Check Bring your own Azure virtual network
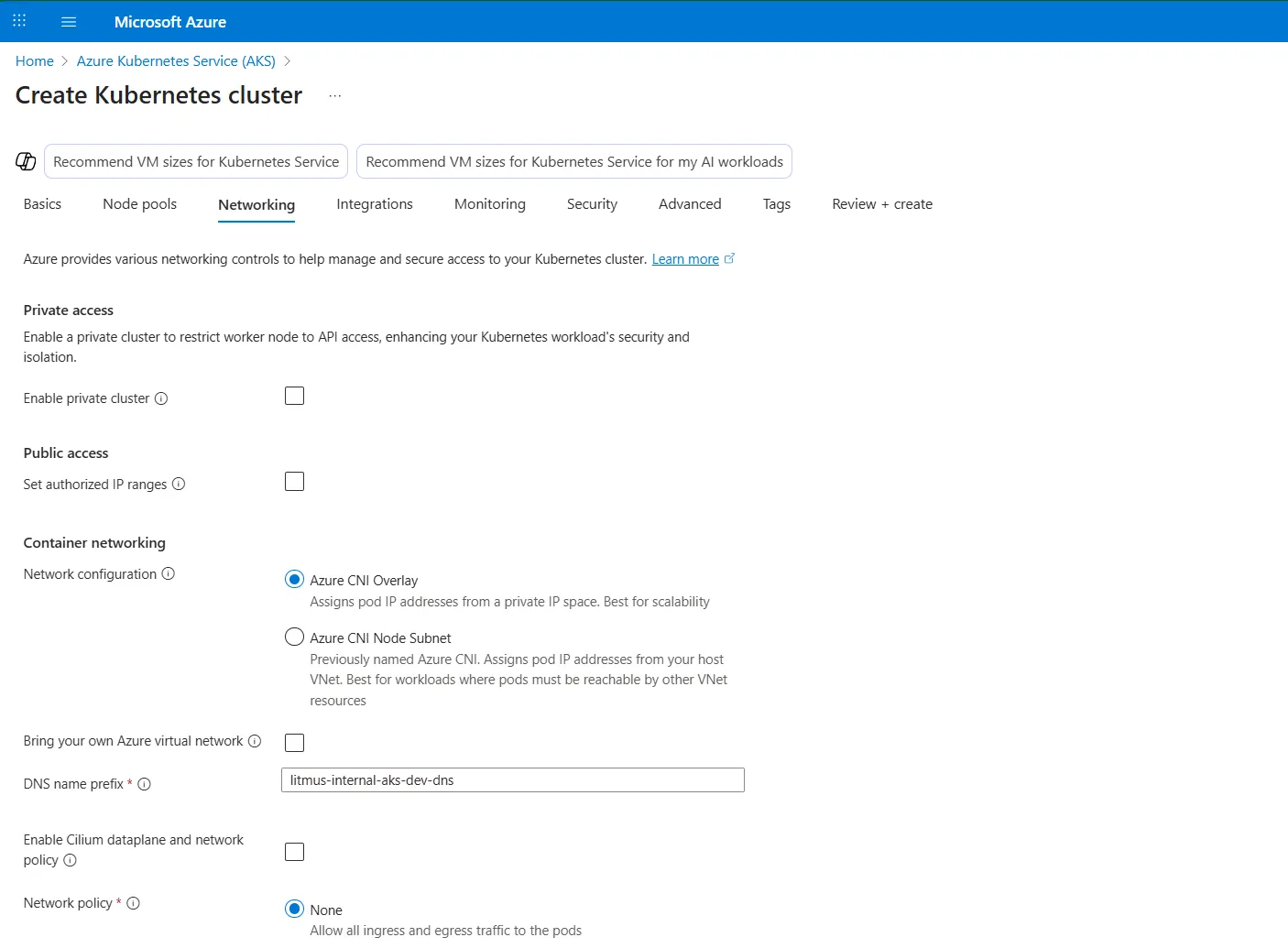Viewport: 1288px width, 948px height. click(294, 742)
